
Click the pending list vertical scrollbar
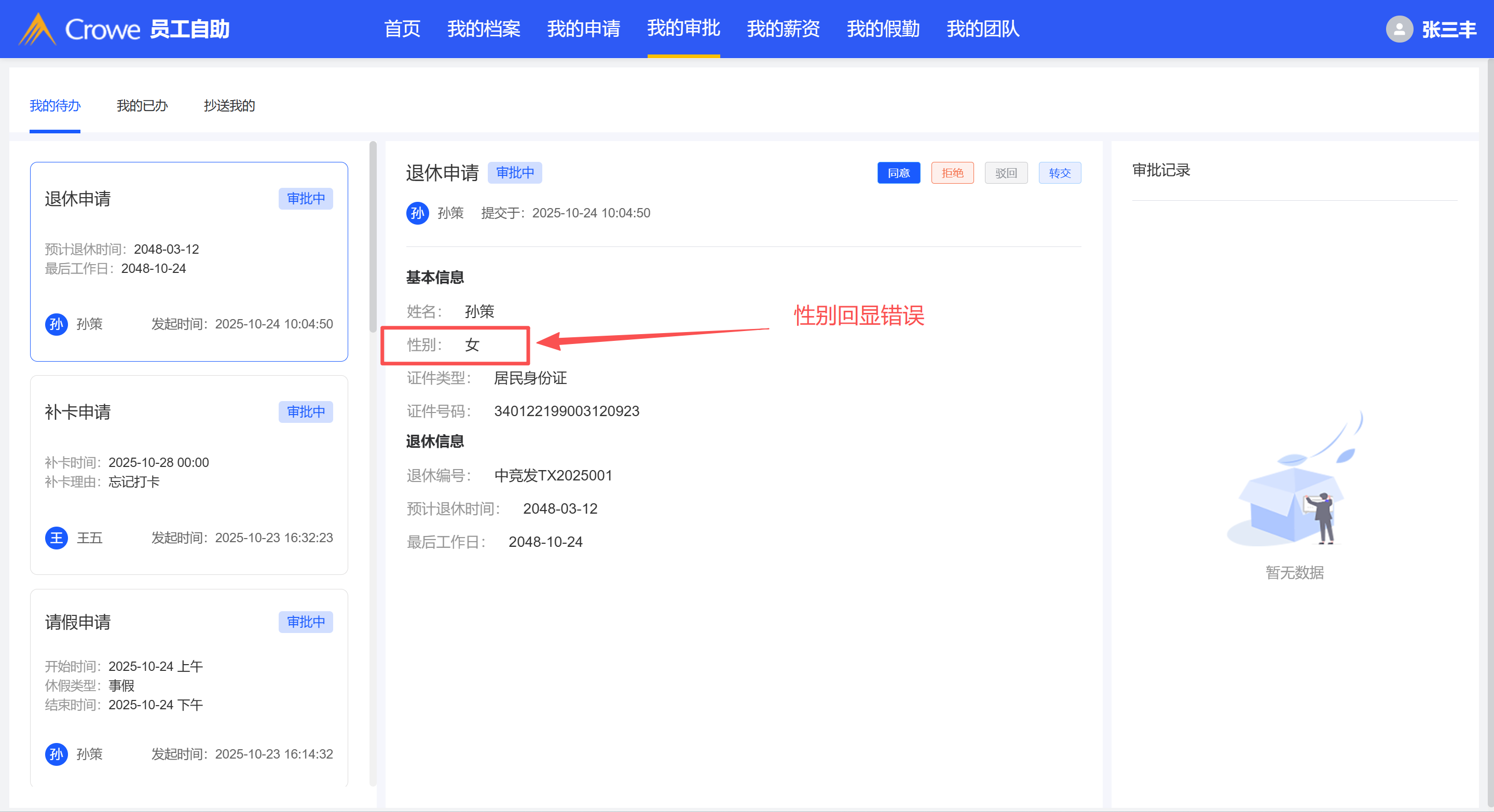373,238
